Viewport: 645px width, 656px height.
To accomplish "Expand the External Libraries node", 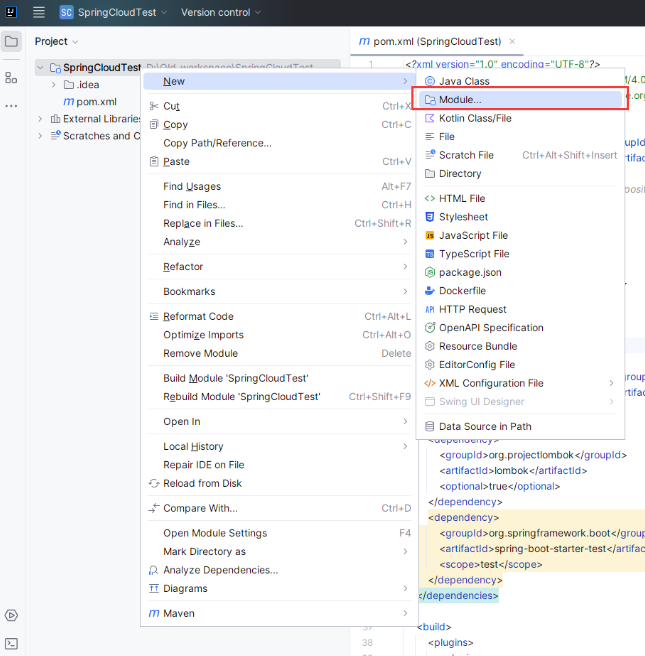I will tap(40, 119).
